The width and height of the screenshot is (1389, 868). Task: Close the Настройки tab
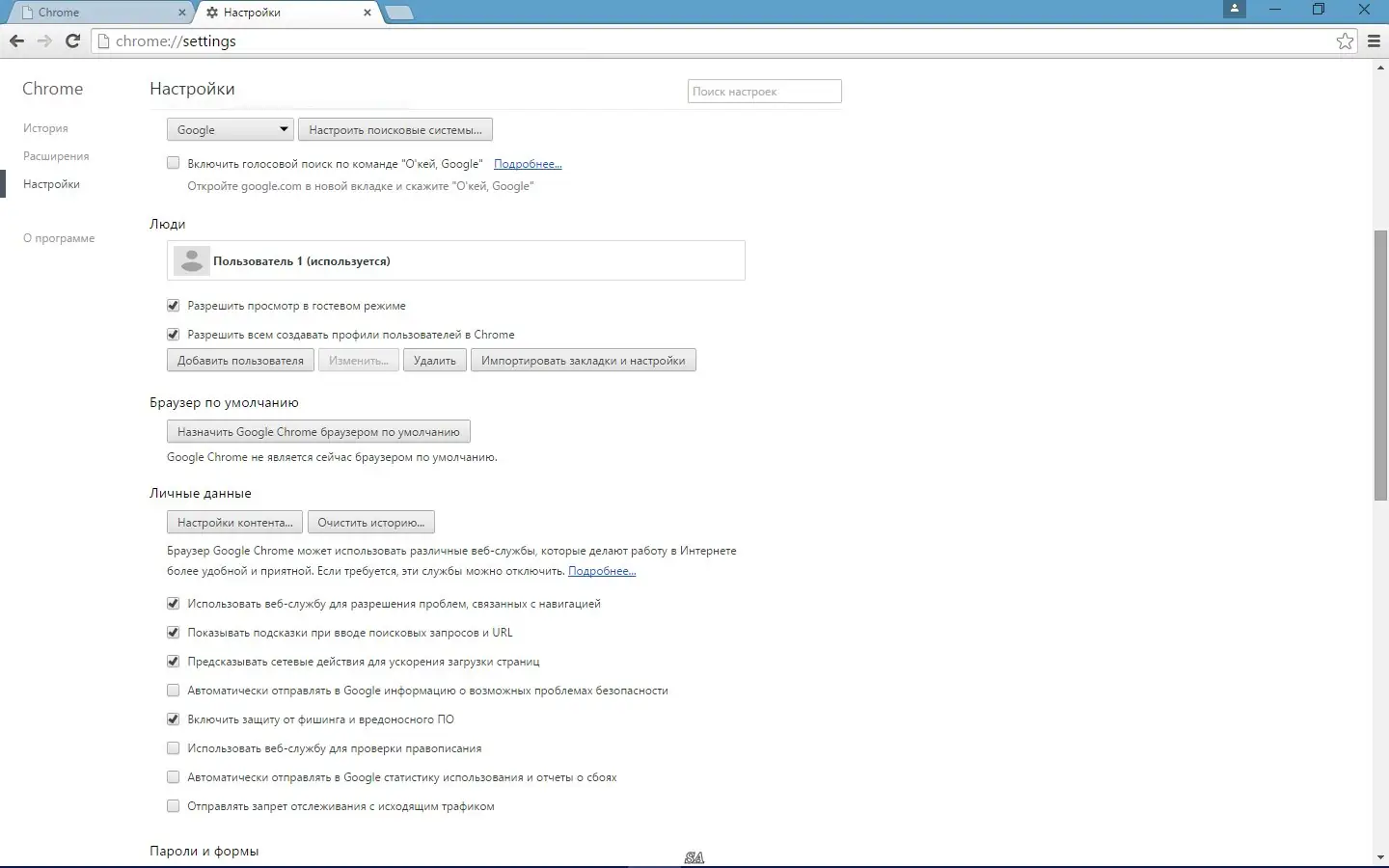[x=368, y=13]
